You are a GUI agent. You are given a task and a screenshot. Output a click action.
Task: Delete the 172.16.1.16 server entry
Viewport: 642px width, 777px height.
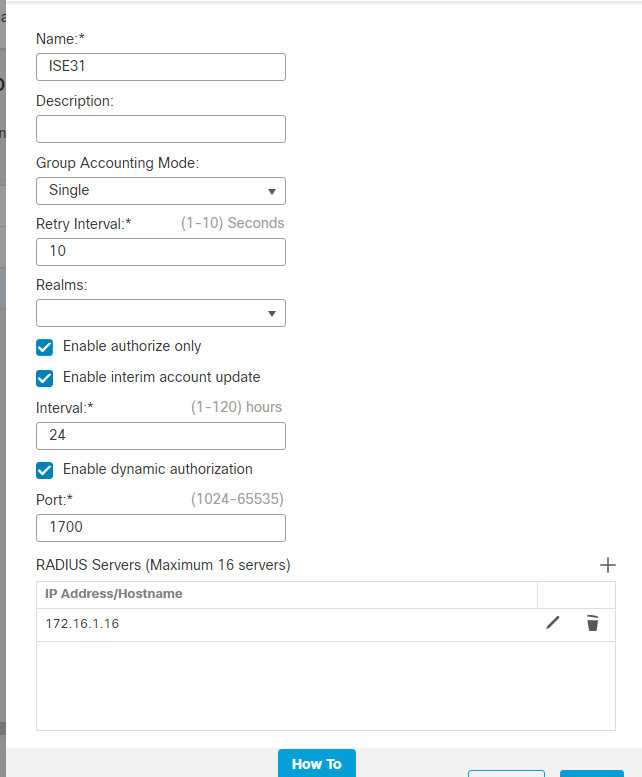point(592,623)
